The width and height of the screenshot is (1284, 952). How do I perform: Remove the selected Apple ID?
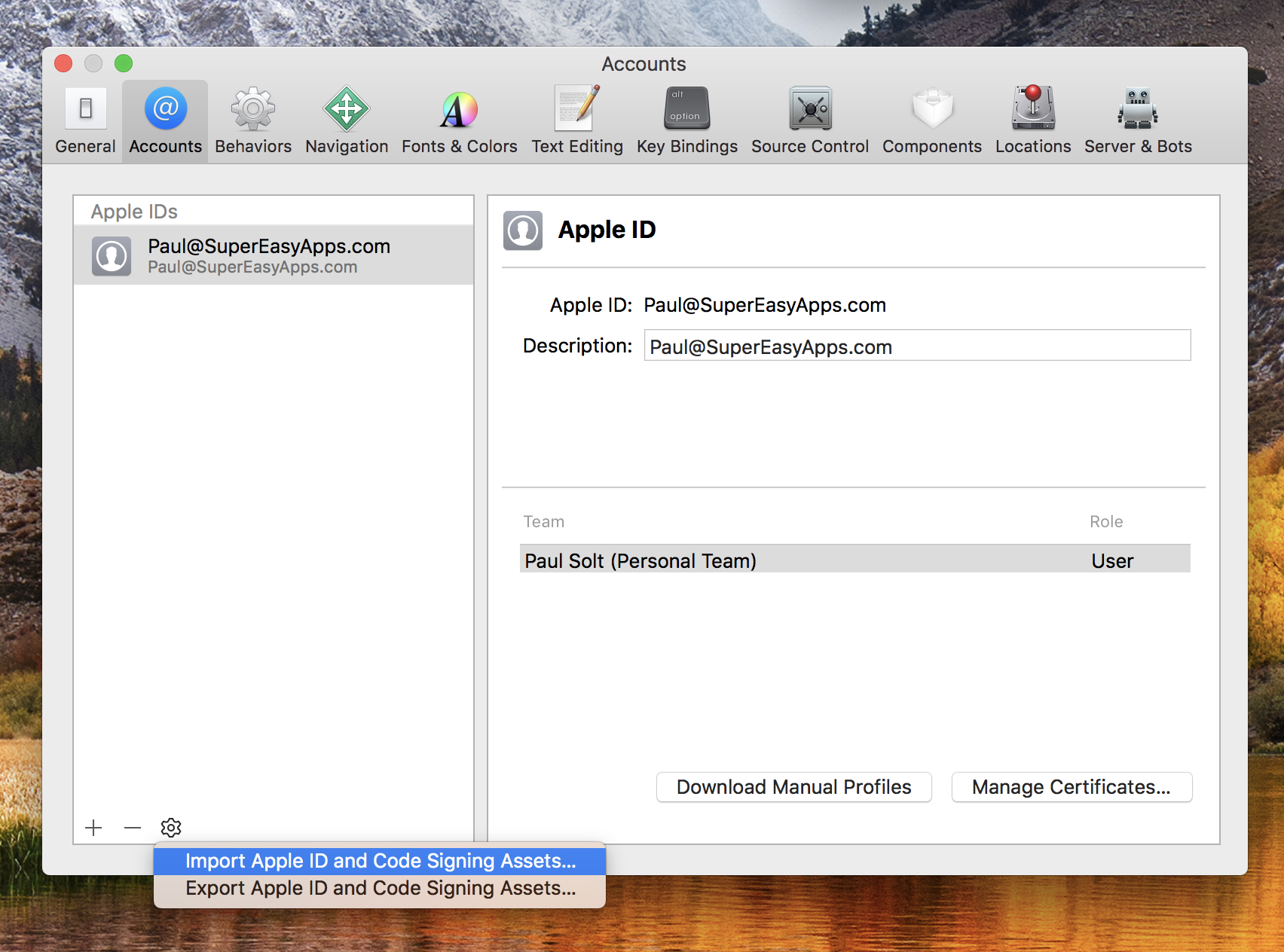pyautogui.click(x=132, y=828)
